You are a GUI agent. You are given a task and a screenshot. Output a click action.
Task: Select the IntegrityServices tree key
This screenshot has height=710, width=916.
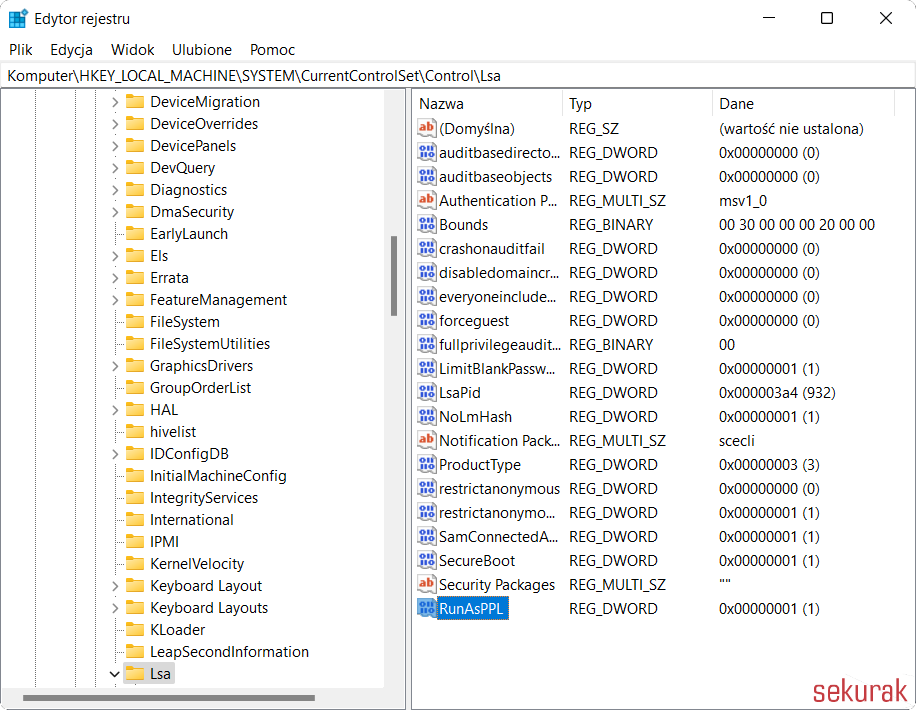[x=204, y=498]
